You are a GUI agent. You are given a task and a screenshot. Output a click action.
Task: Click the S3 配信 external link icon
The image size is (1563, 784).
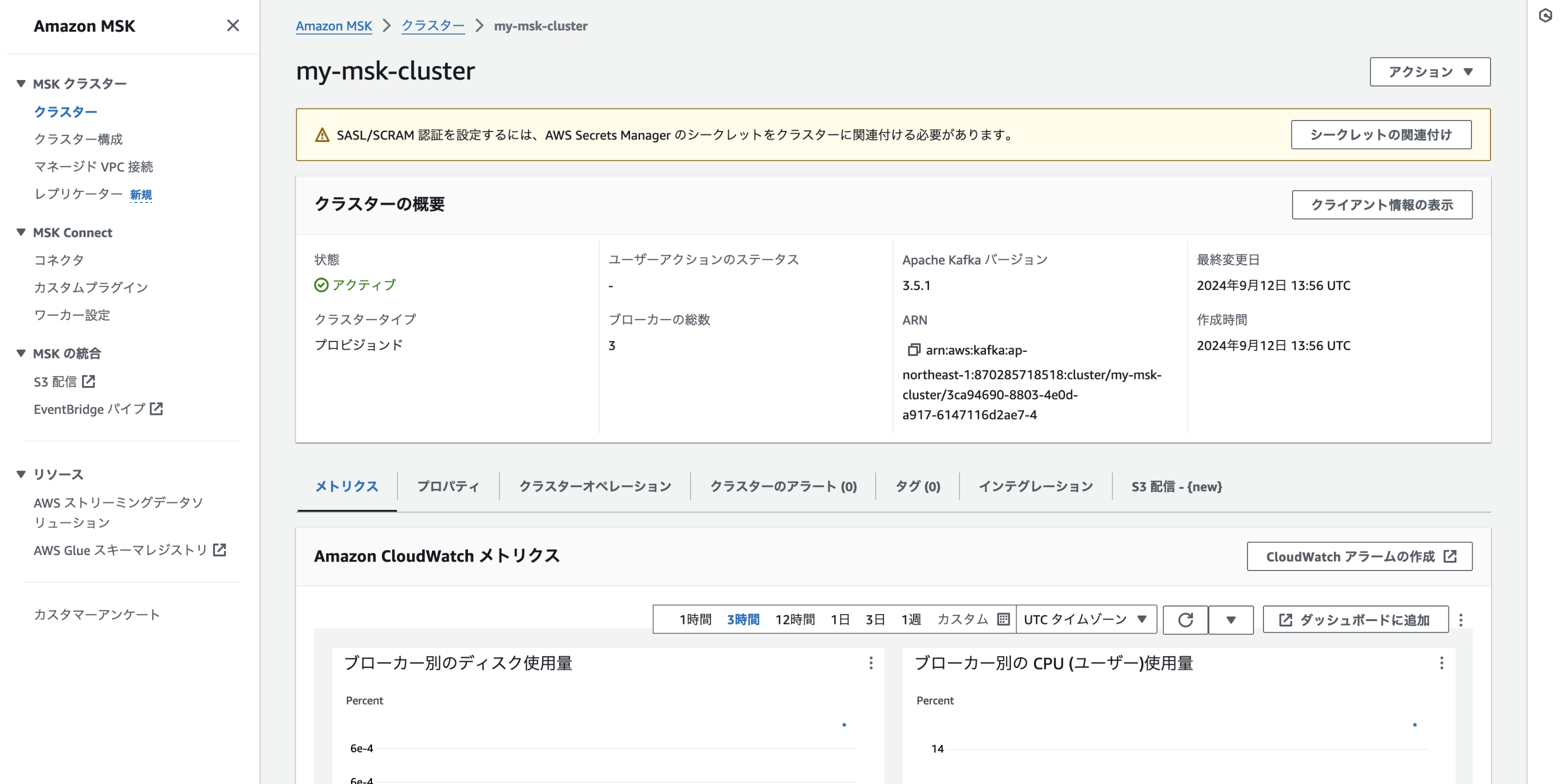(x=88, y=381)
